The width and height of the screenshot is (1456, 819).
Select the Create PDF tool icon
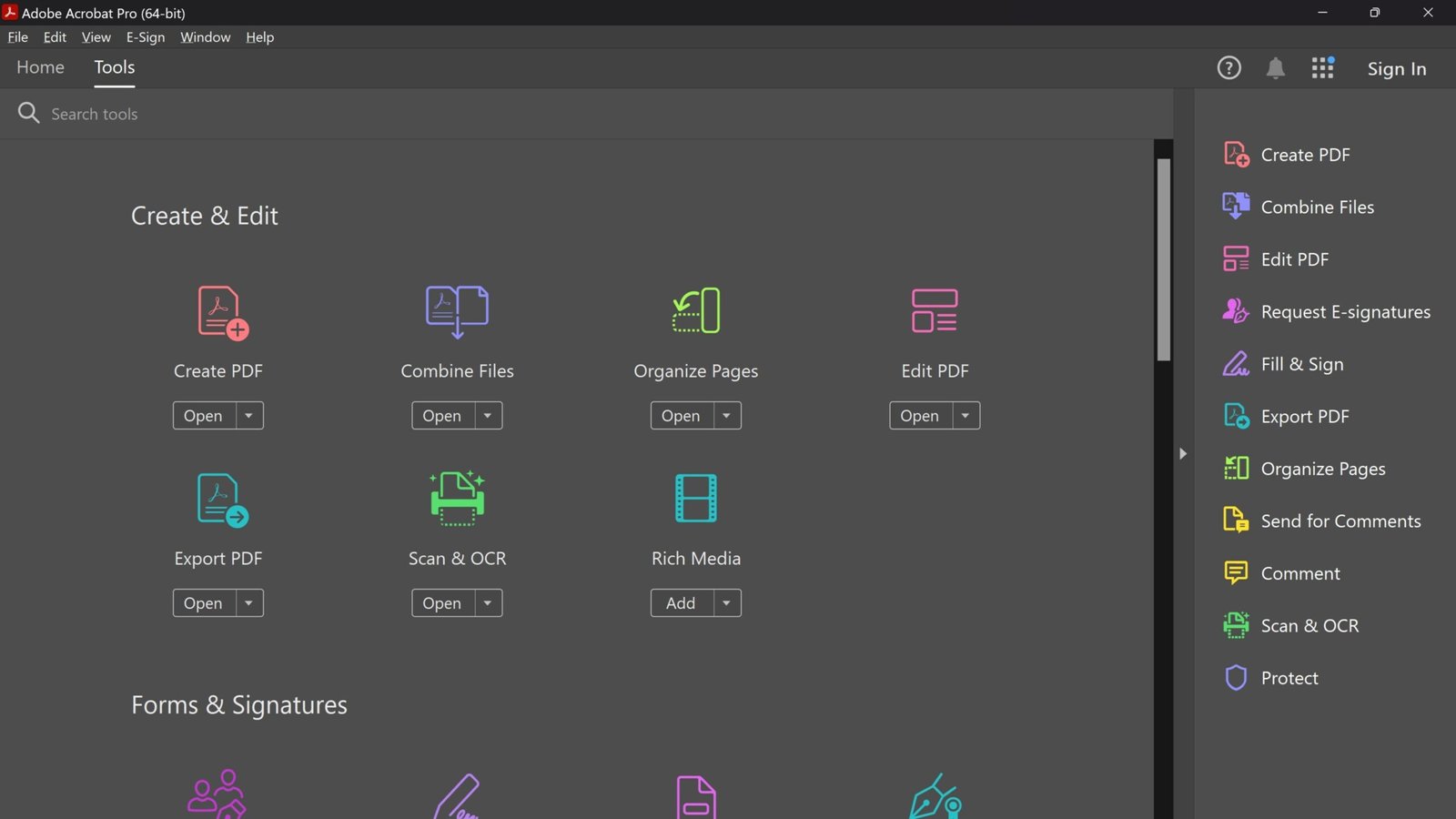[x=217, y=311]
